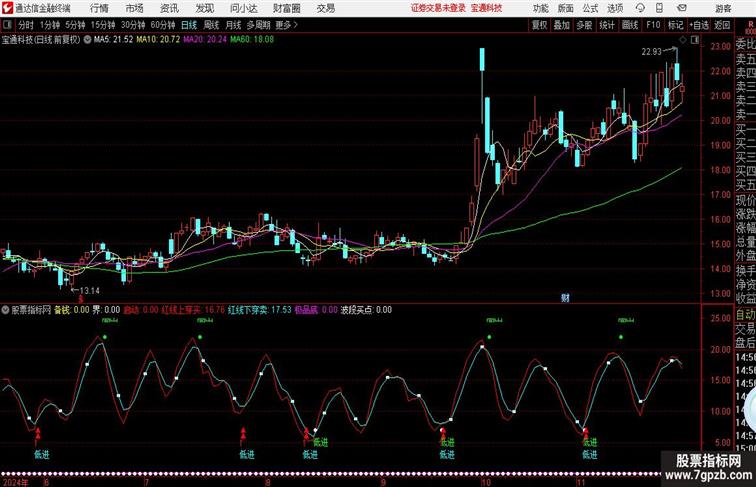Click the MA20: 20.24 label
Screen dimensions: 756x487
[205, 40]
